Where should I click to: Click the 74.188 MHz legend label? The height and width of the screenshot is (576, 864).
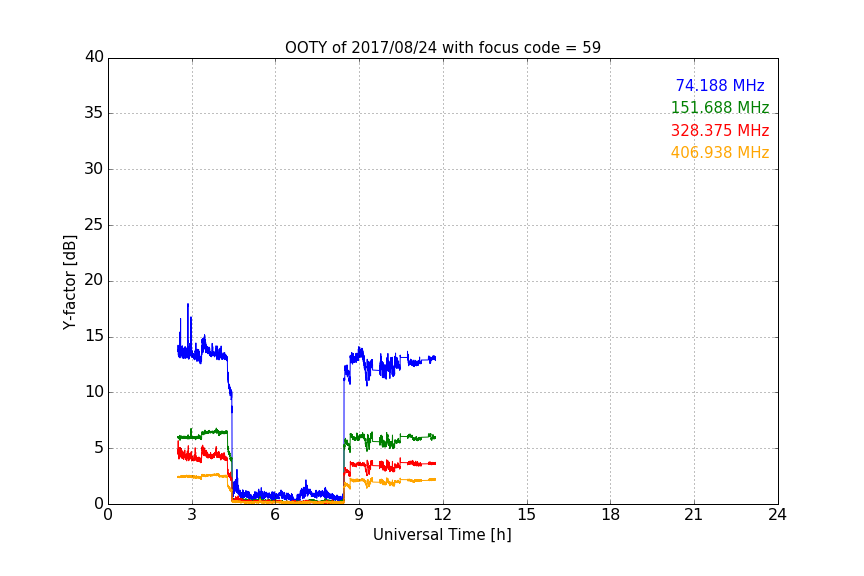pyautogui.click(x=720, y=85)
